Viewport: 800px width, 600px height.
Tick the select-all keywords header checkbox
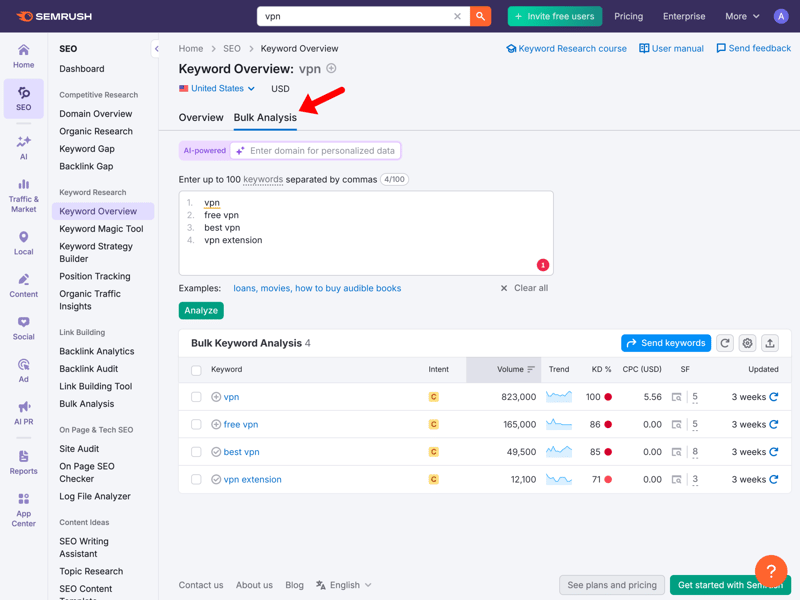coord(196,370)
